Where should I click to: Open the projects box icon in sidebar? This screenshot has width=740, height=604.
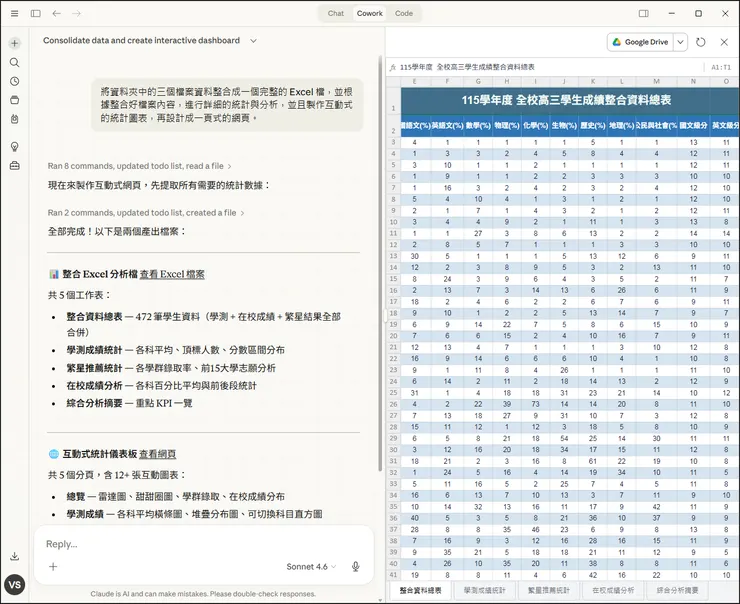coord(15,100)
